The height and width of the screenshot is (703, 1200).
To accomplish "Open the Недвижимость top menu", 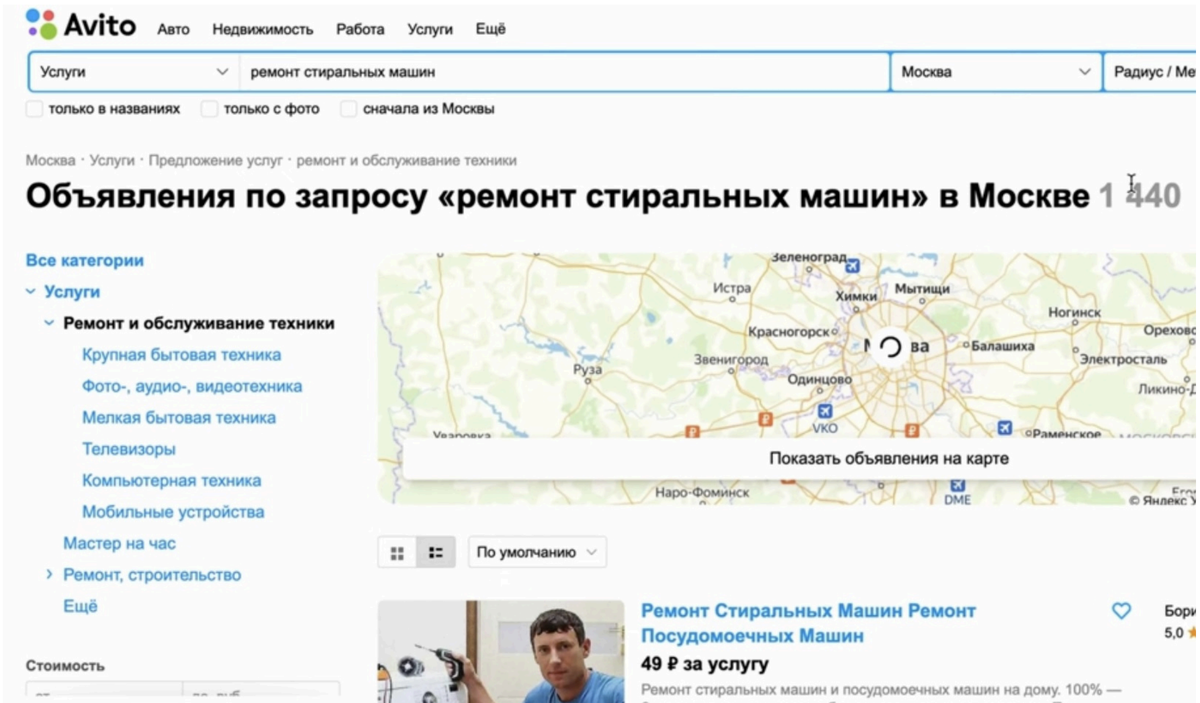I will pyautogui.click(x=263, y=29).
